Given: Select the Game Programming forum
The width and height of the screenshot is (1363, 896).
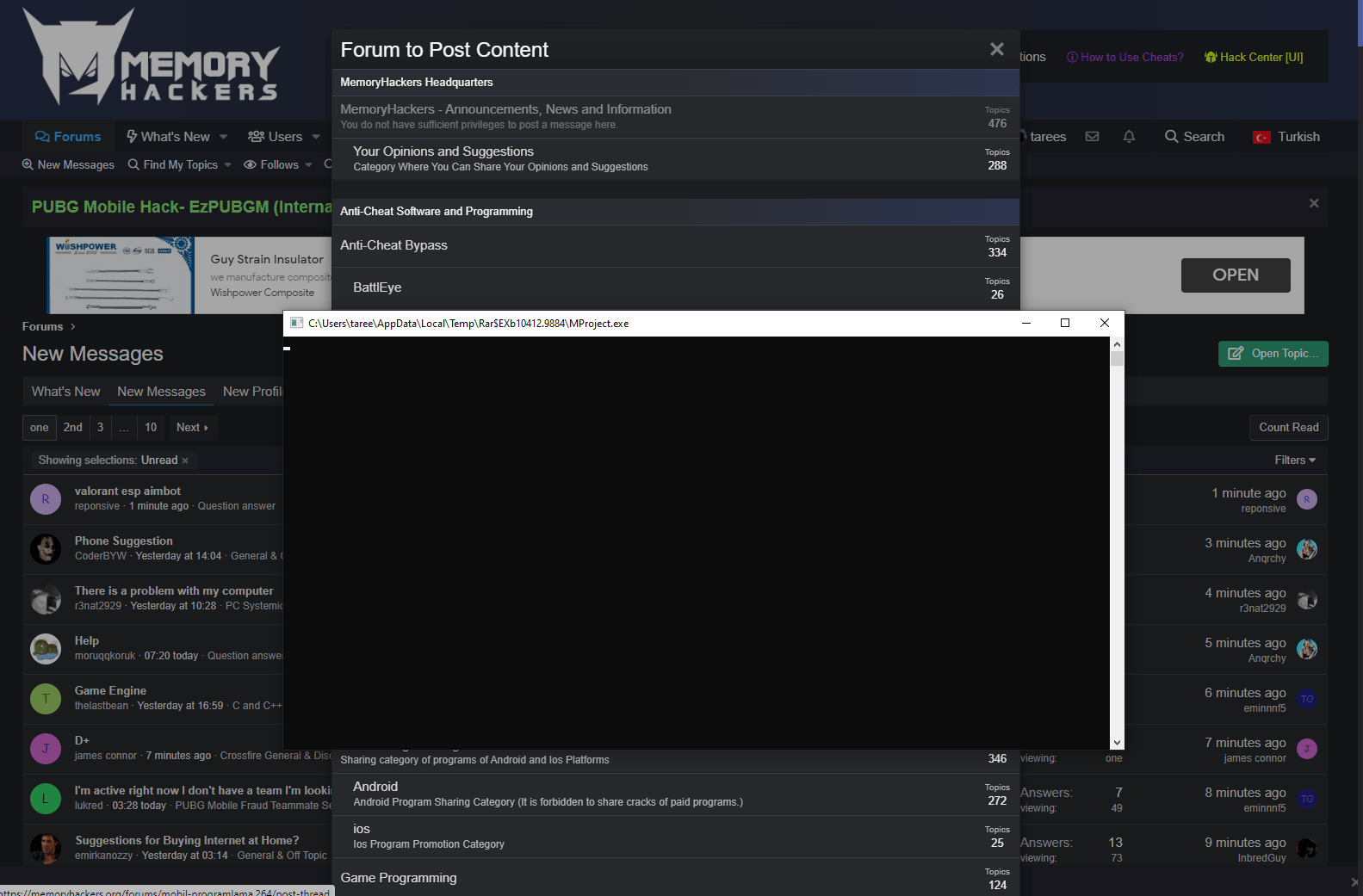Looking at the screenshot, I should coord(676,877).
